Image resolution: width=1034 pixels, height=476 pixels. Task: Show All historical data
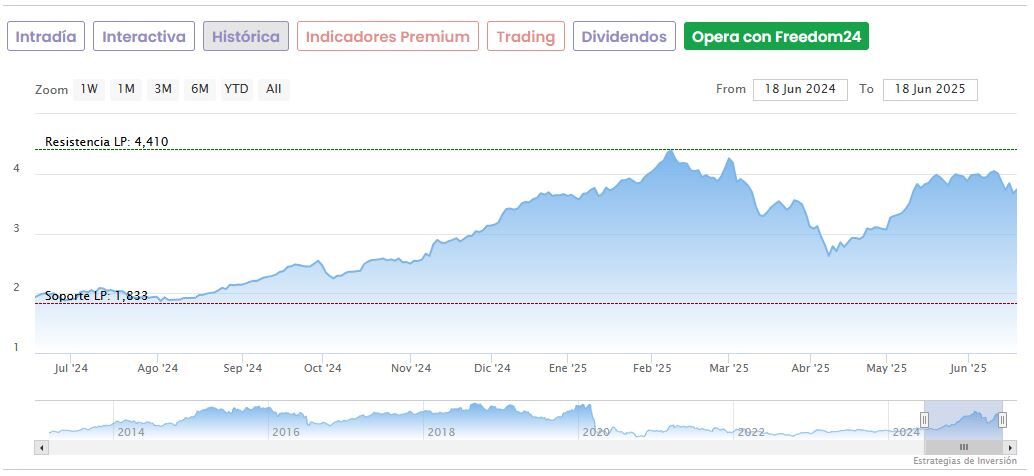point(273,89)
